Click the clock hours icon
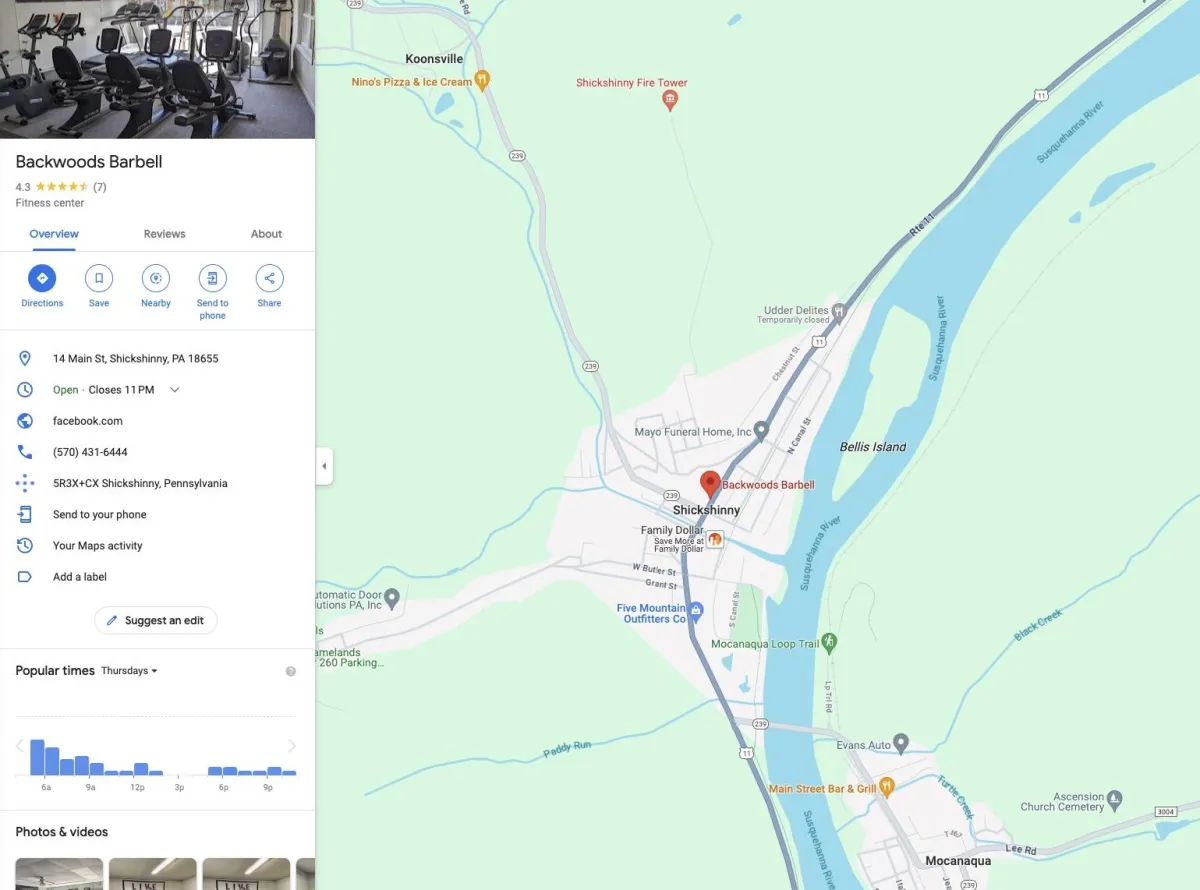Screen dimensions: 1200x890 pyautogui.click(x=25, y=390)
